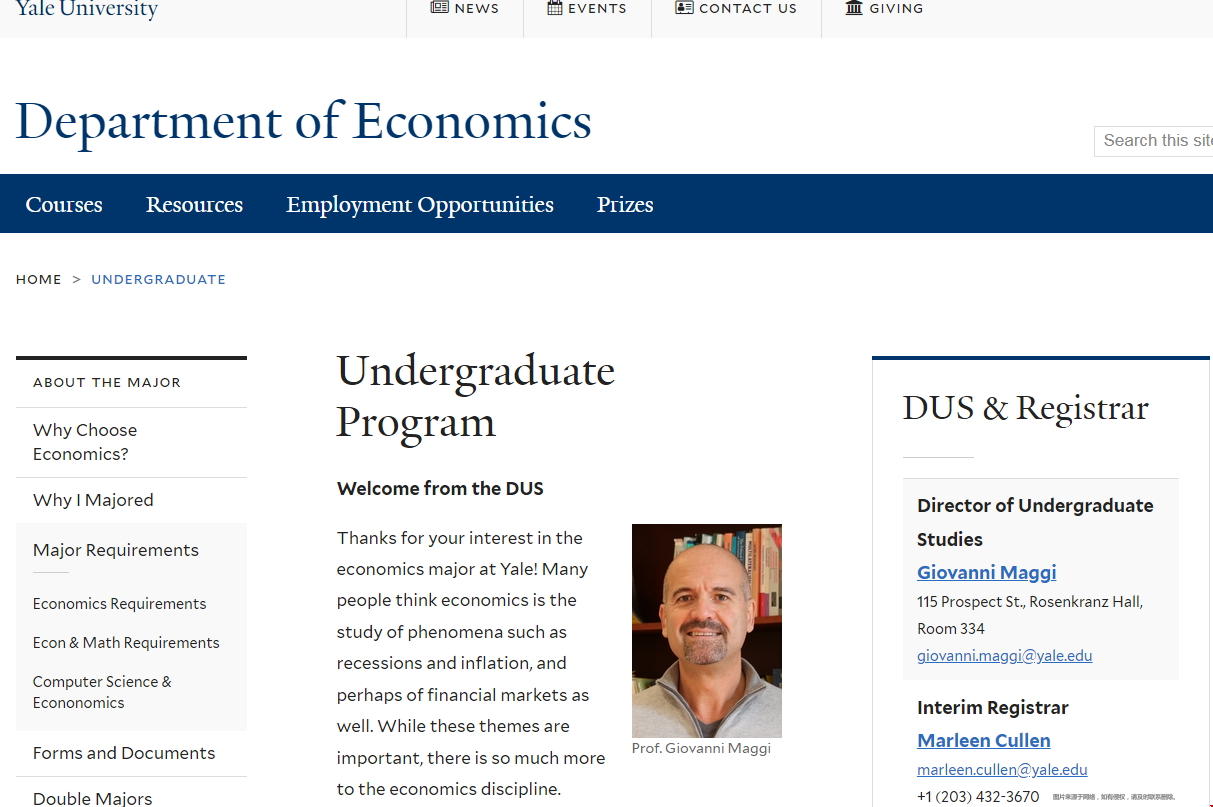Click the Events calendar icon
1213x807 pixels.
(554, 8)
